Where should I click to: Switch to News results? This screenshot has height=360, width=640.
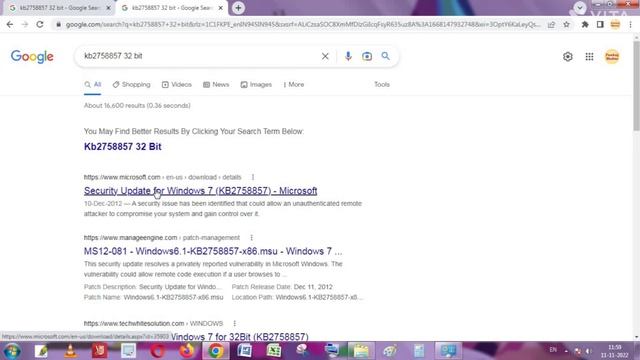coord(216,85)
